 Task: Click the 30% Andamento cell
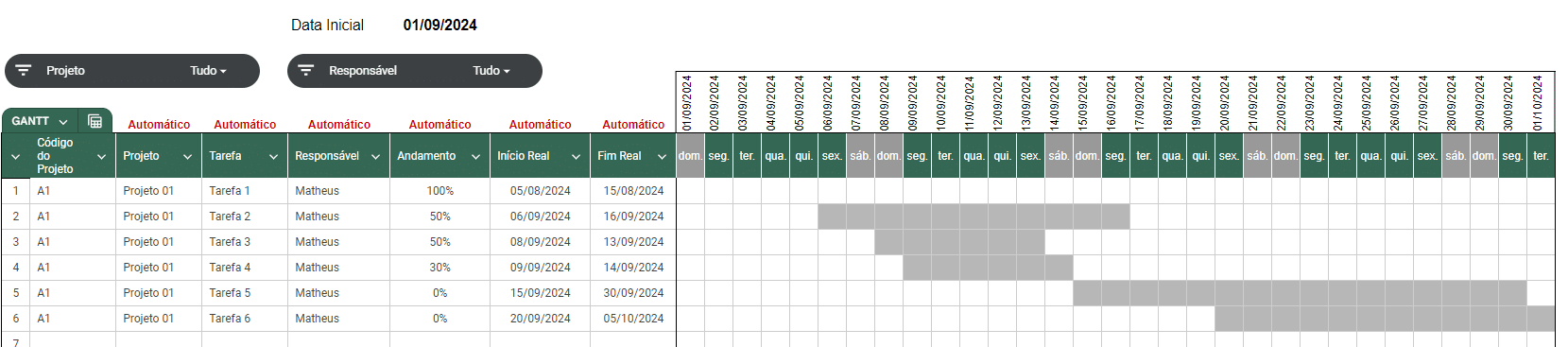[439, 268]
